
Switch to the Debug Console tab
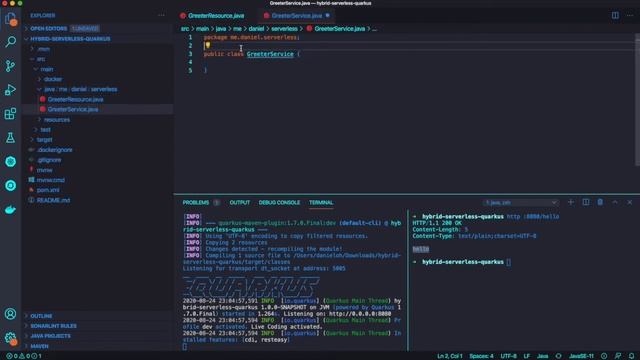point(279,202)
